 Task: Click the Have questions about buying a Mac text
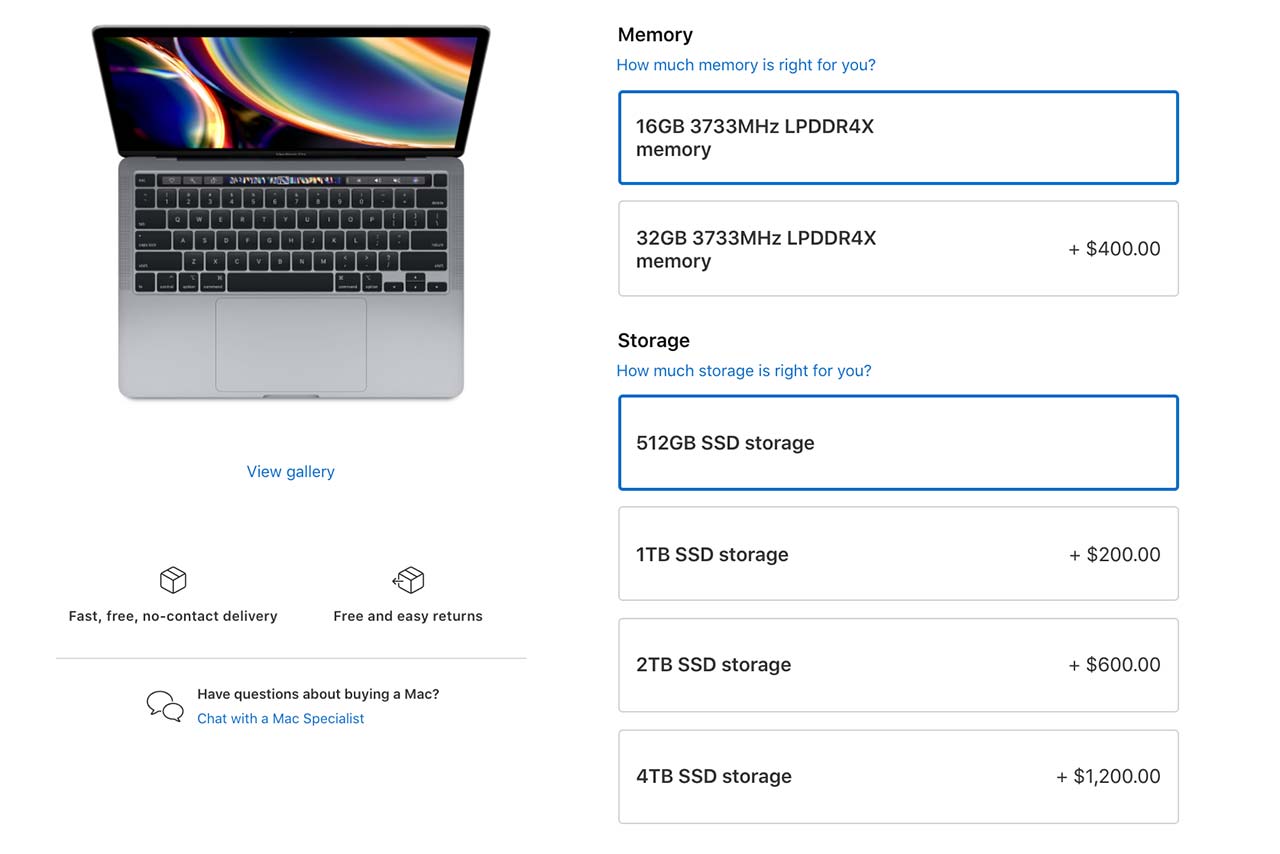318,693
